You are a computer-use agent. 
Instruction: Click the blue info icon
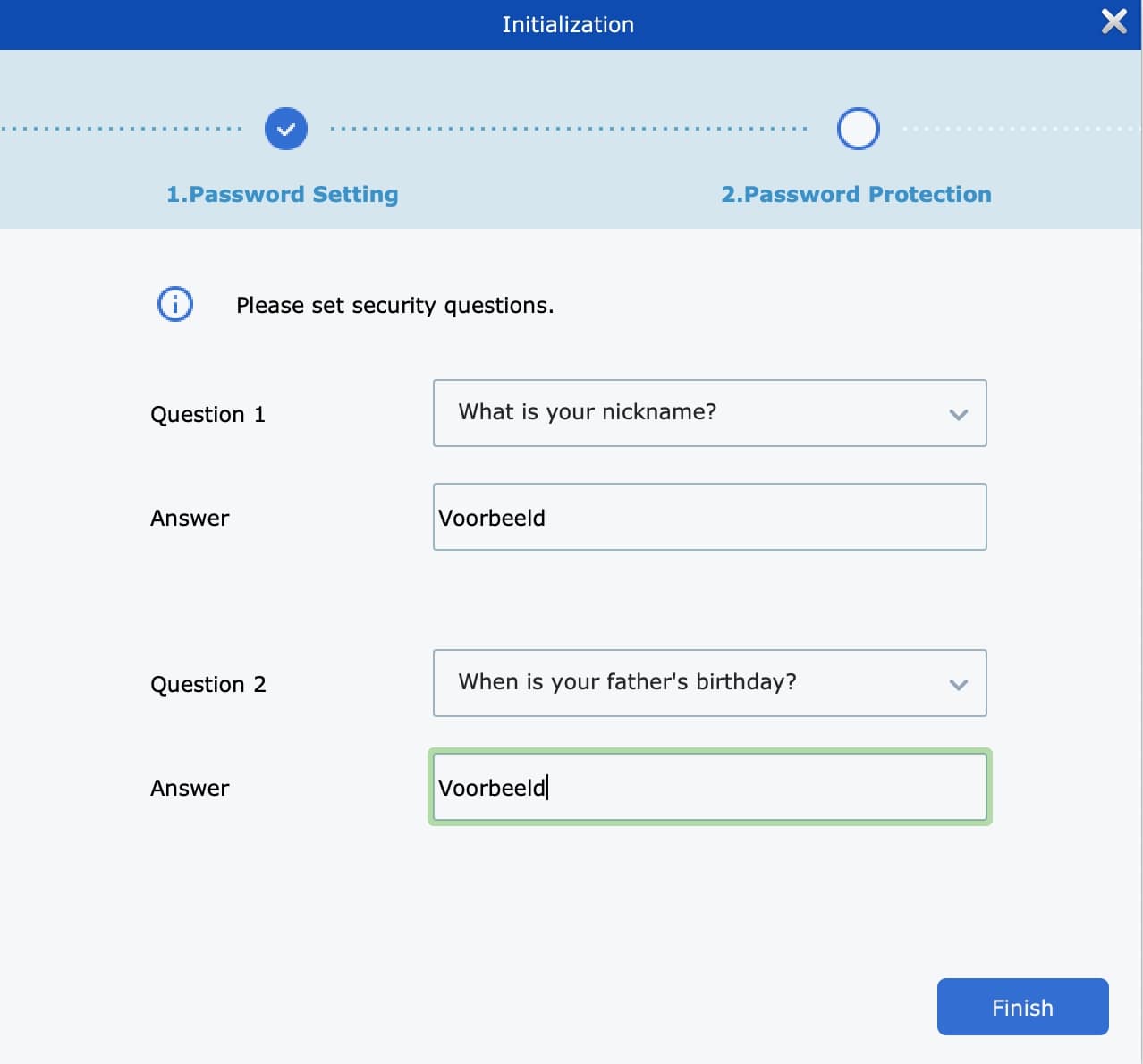175,305
